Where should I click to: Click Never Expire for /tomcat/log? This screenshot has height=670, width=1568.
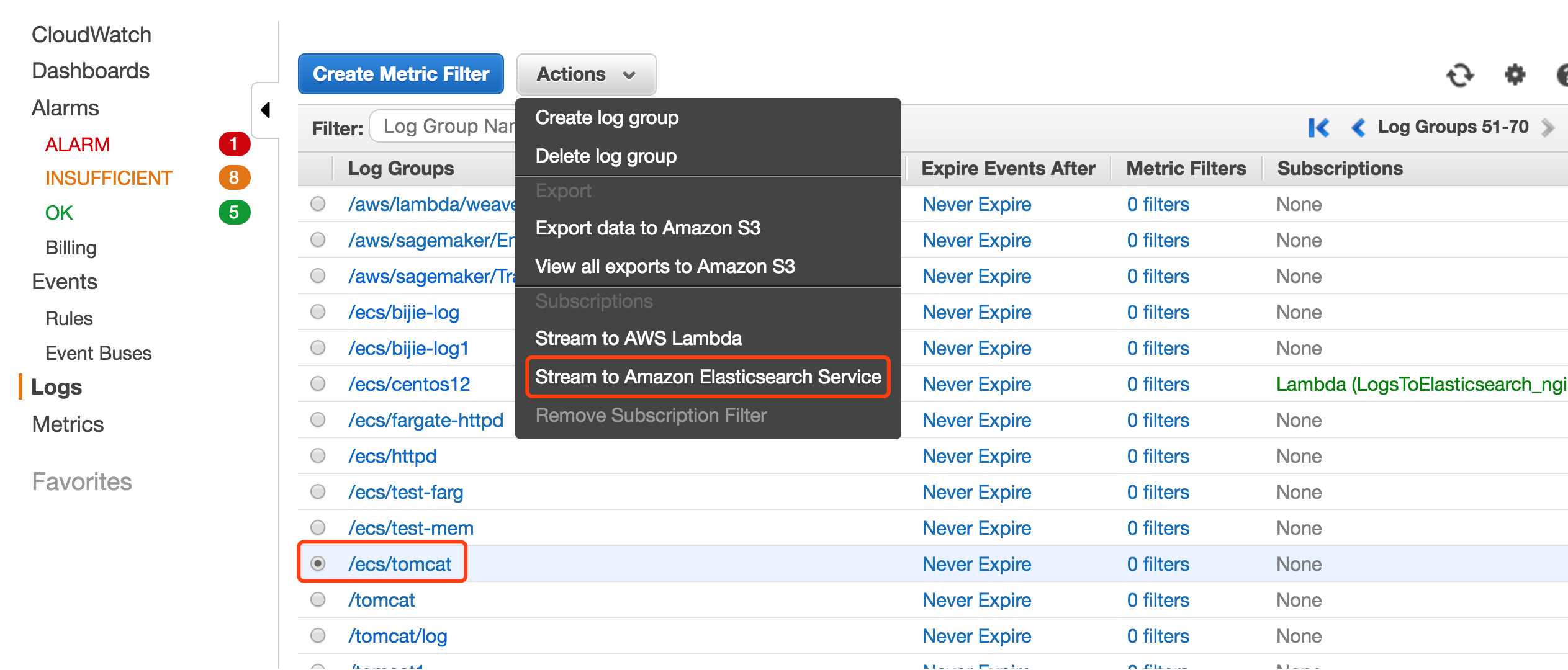(976, 636)
